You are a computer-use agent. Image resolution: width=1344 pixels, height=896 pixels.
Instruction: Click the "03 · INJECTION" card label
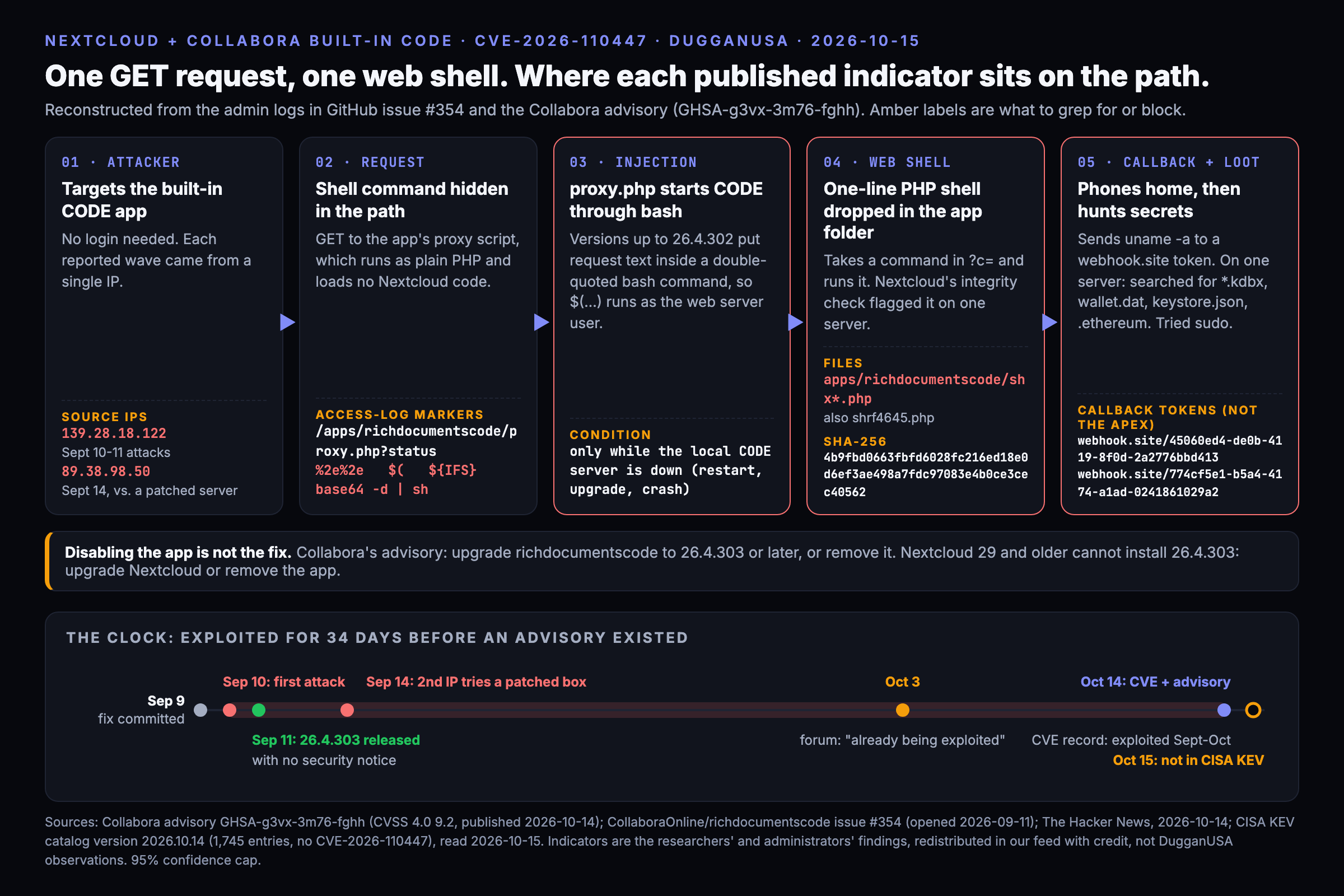click(x=633, y=162)
